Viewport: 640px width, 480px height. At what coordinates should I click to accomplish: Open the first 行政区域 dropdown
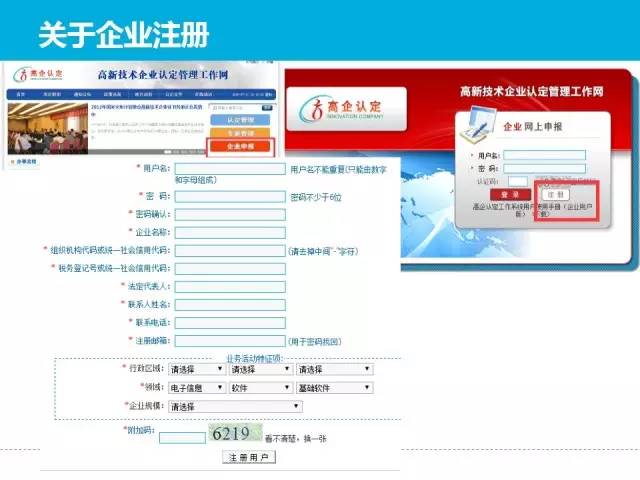pyautogui.click(x=197, y=369)
